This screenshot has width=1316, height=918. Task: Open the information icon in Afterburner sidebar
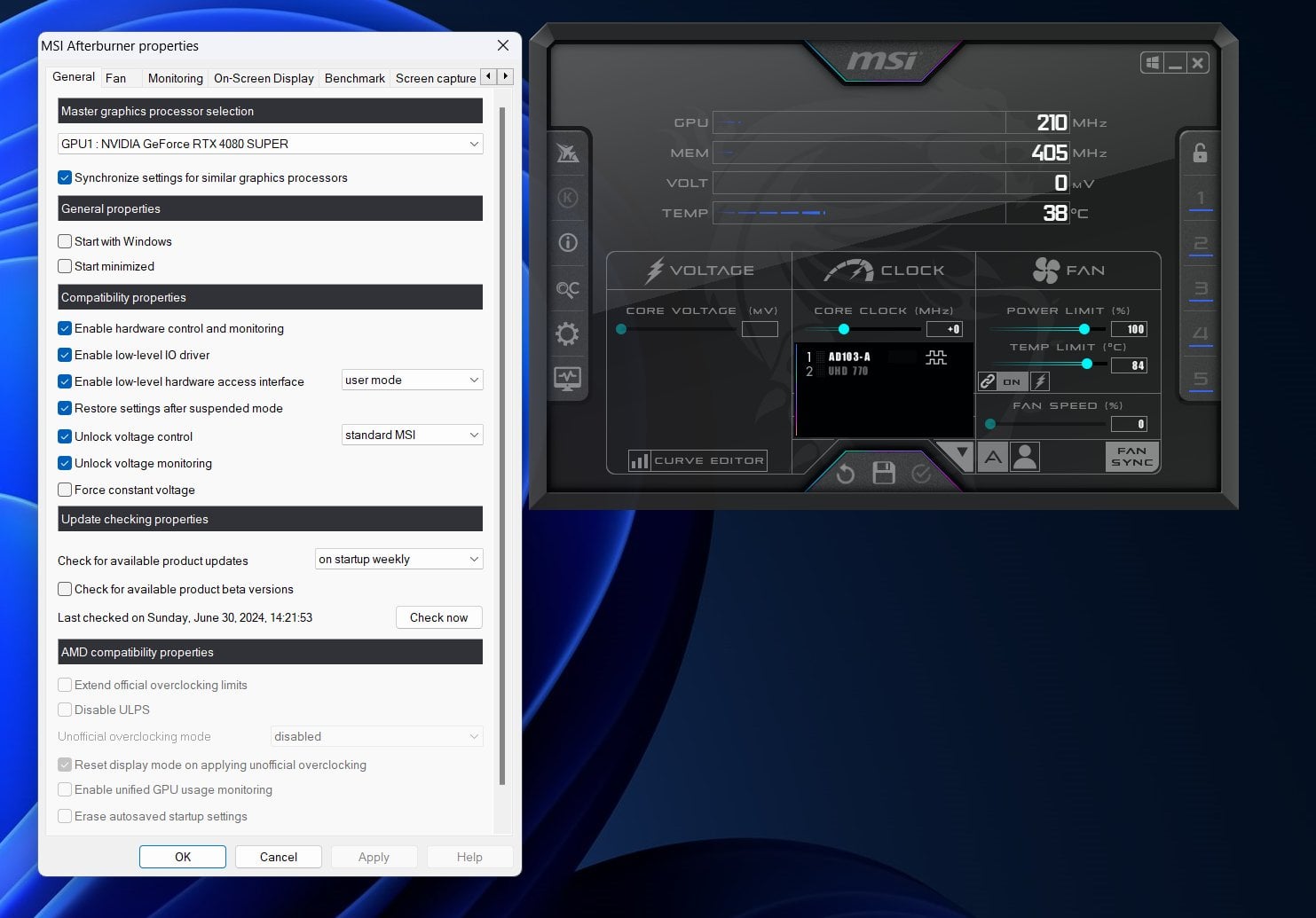click(x=567, y=243)
